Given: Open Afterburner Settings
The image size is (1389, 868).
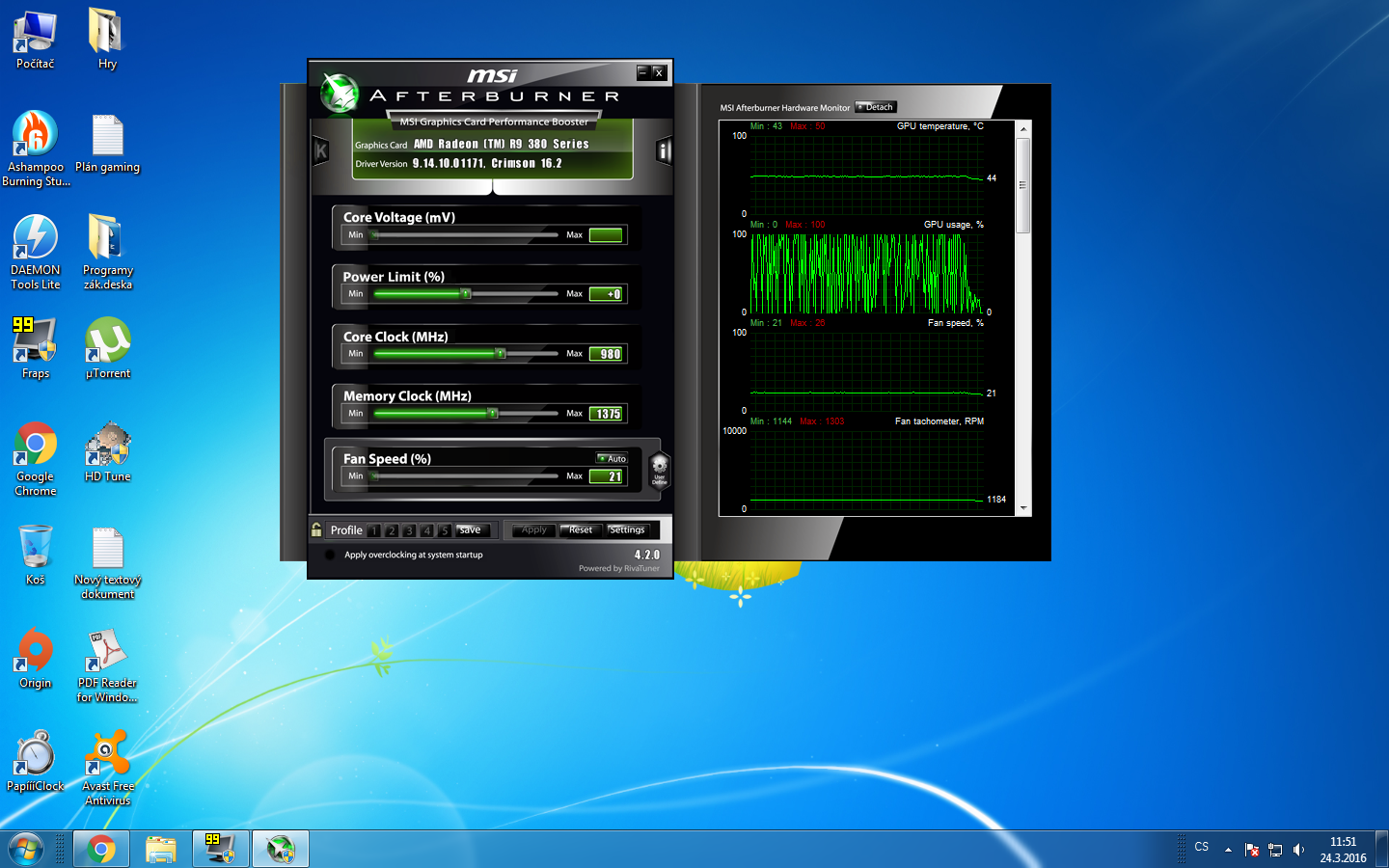Looking at the screenshot, I should pyautogui.click(x=627, y=529).
